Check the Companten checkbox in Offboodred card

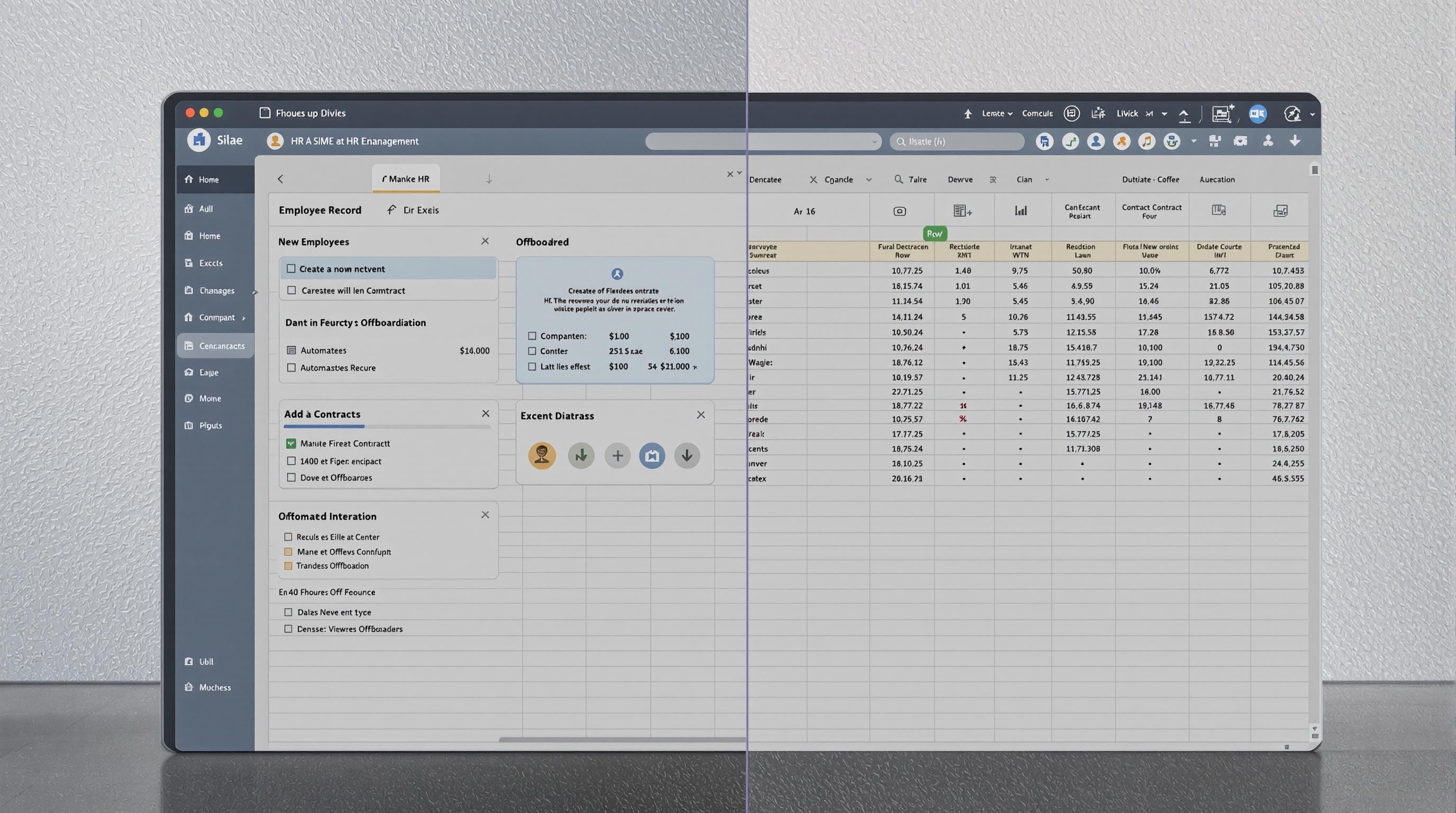click(532, 336)
